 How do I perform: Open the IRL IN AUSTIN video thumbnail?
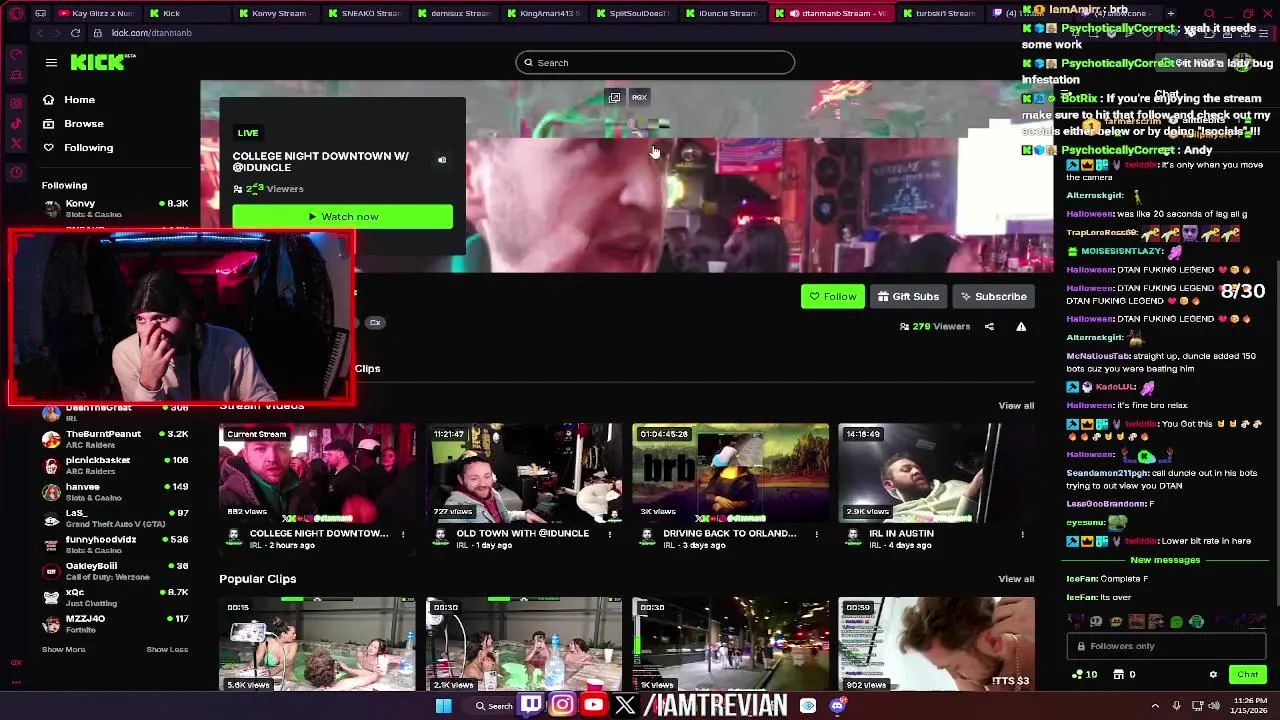click(936, 472)
